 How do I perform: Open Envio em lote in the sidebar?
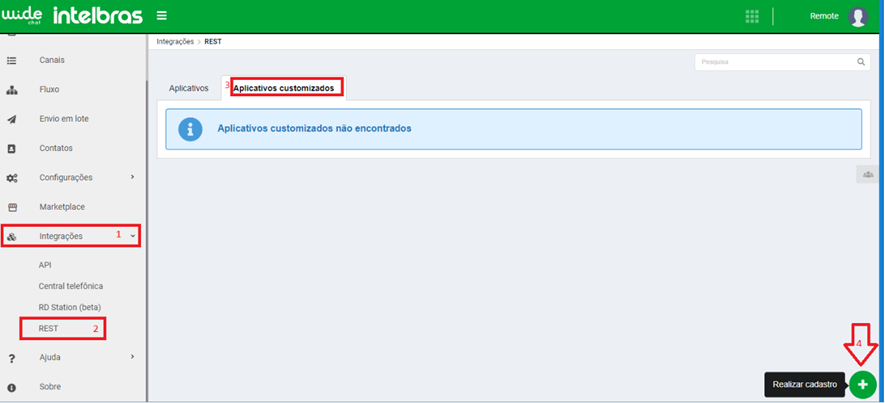pyautogui.click(x=64, y=119)
